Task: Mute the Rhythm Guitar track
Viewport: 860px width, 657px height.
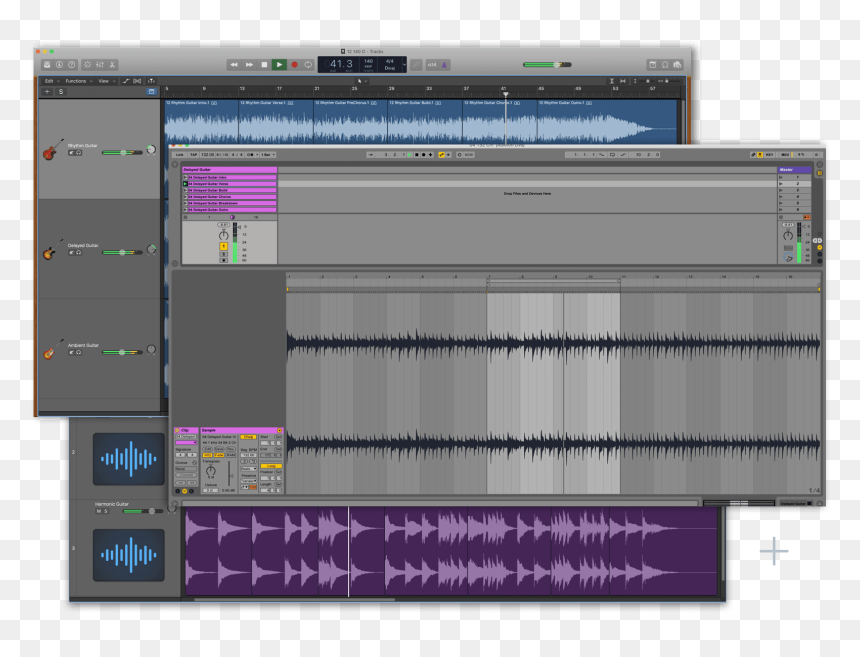Action: 71,153
